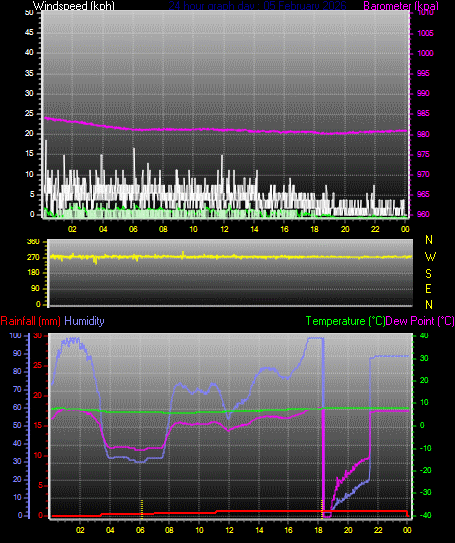Click "-40" on the green Temperature axis
The width and height of the screenshot is (455, 543).
pos(425,515)
